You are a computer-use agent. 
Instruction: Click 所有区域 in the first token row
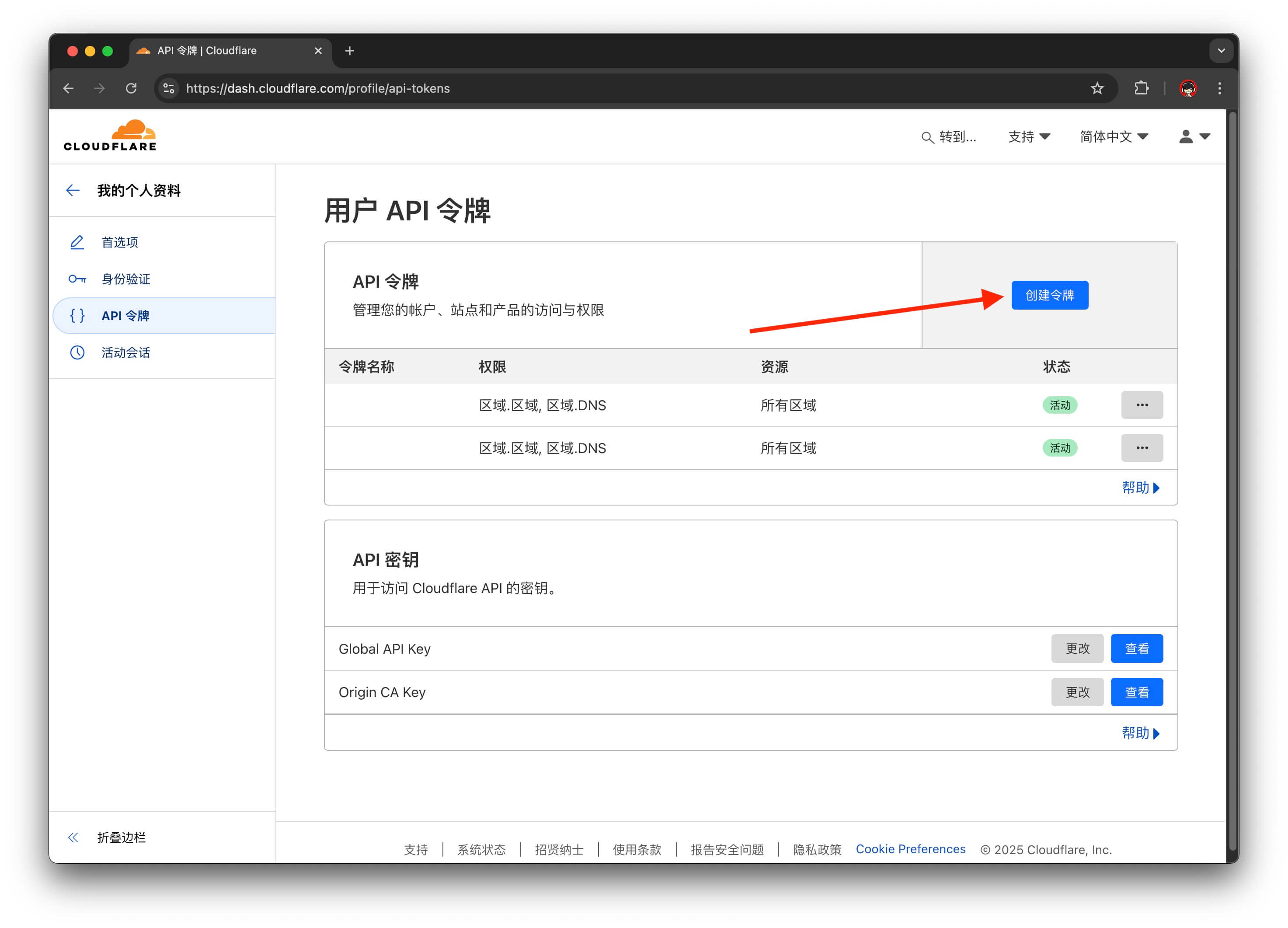tap(788, 405)
